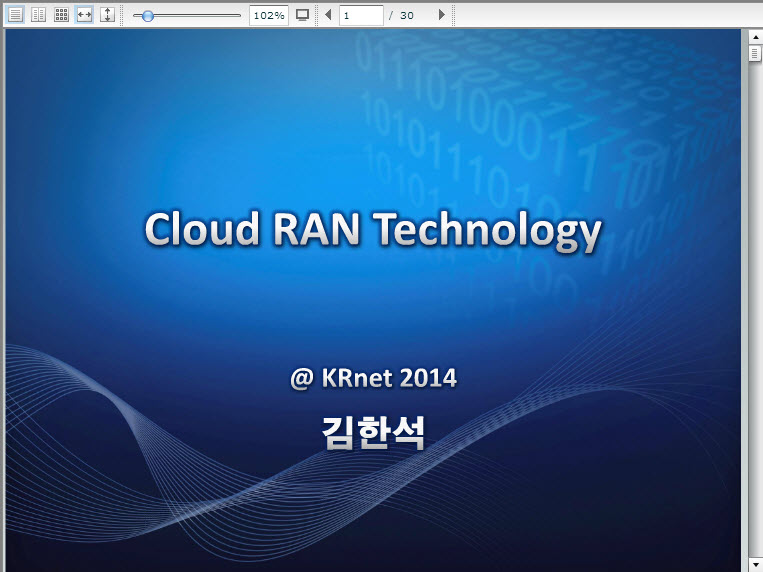This screenshot has width=763, height=572.
Task: Click the author name 김한석
Action: click(x=374, y=433)
